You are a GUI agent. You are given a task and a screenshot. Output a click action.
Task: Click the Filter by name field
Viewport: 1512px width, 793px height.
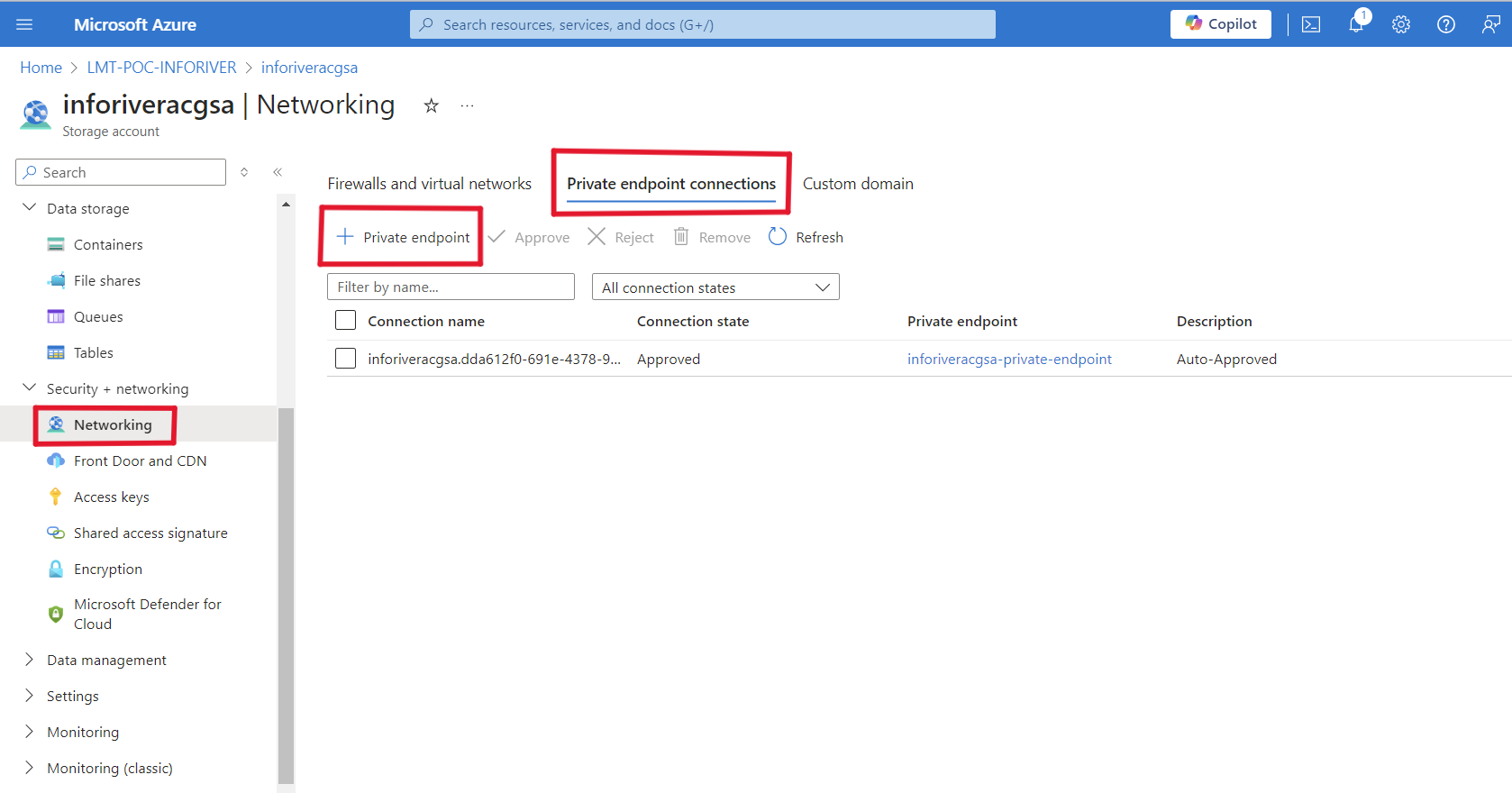pos(451,287)
